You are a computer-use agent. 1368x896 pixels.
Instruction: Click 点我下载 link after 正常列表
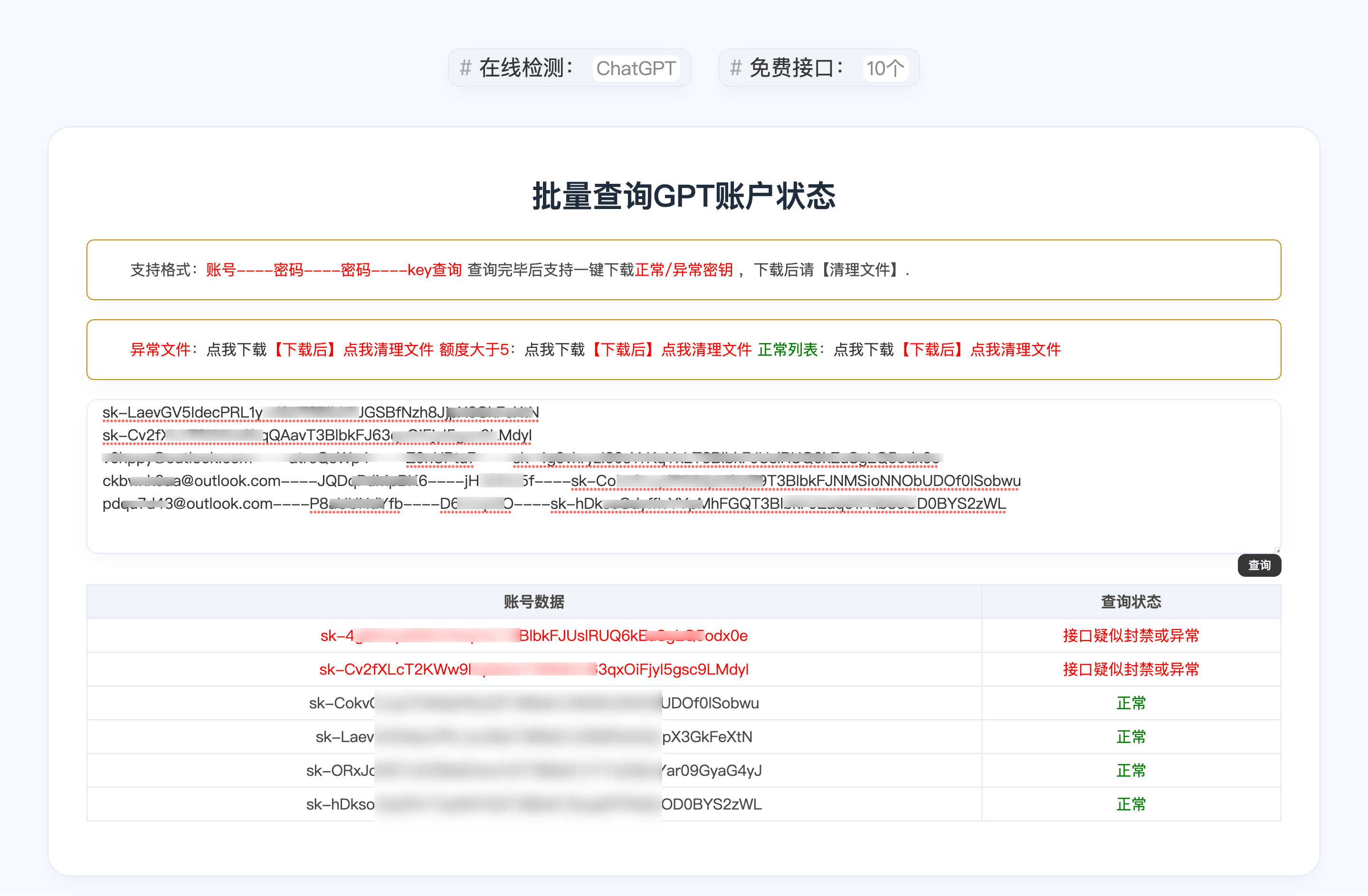click(x=864, y=350)
